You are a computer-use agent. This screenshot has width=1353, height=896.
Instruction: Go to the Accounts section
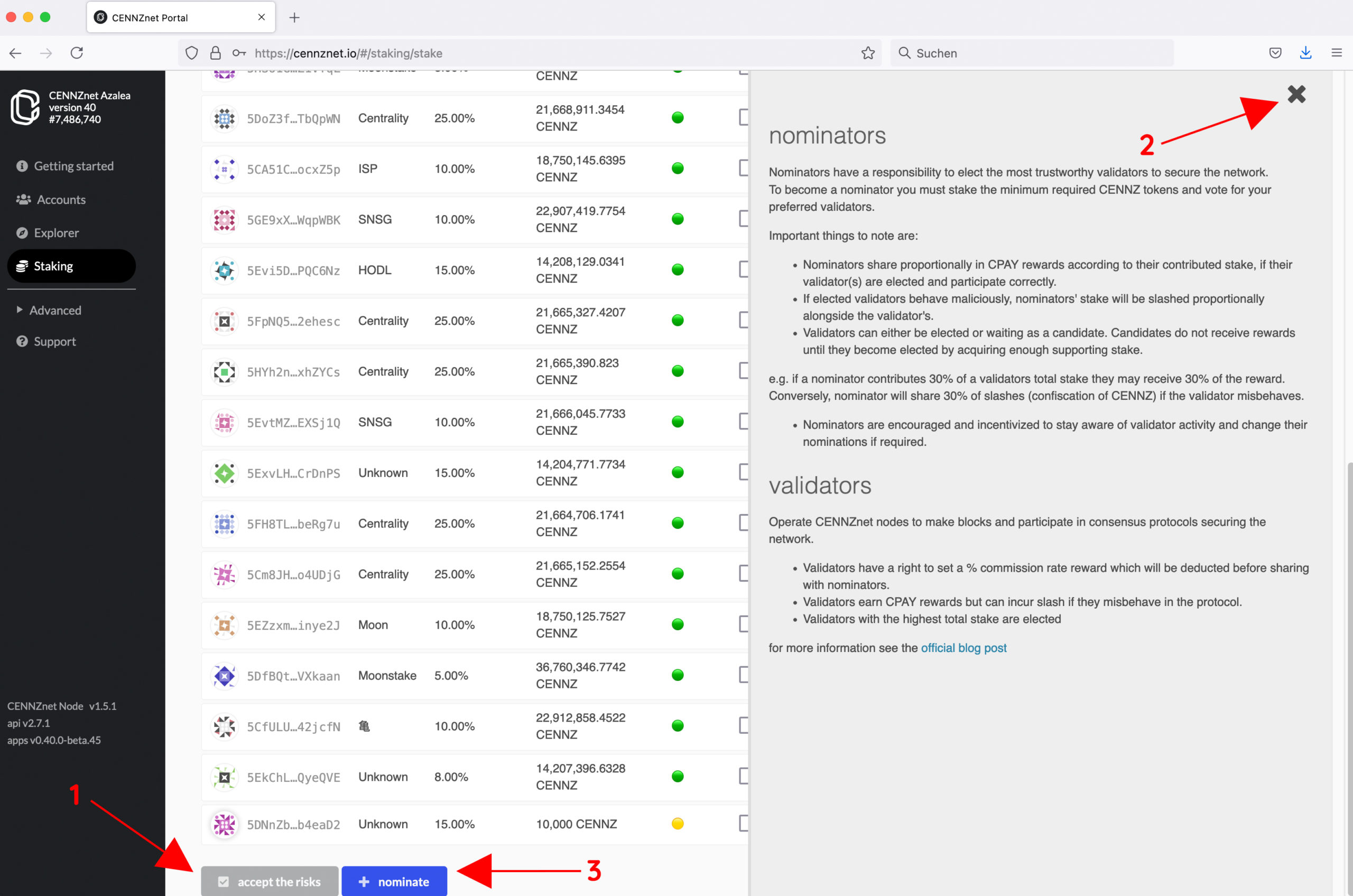point(51,199)
